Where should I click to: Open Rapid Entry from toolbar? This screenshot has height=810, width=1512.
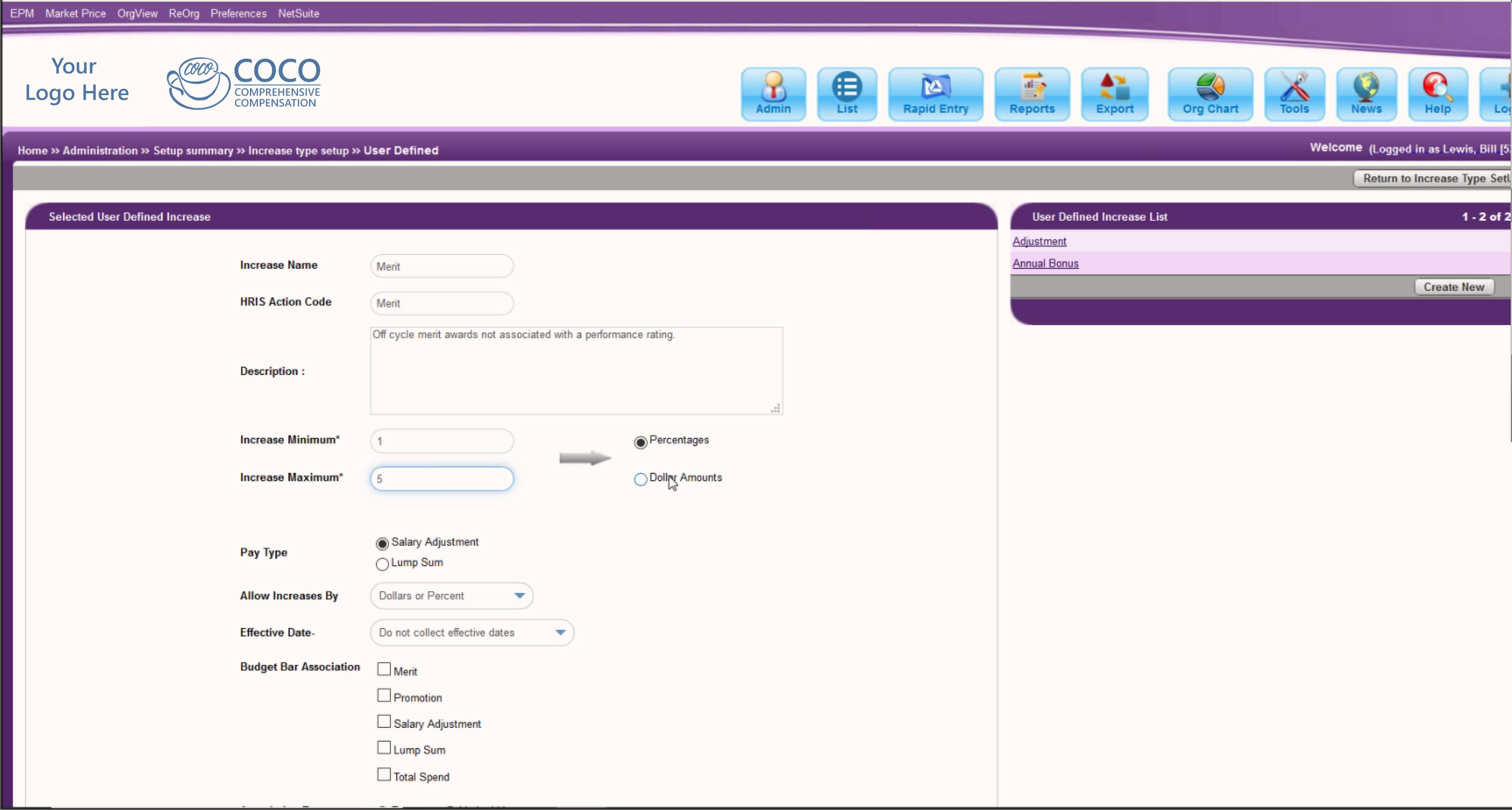935,94
